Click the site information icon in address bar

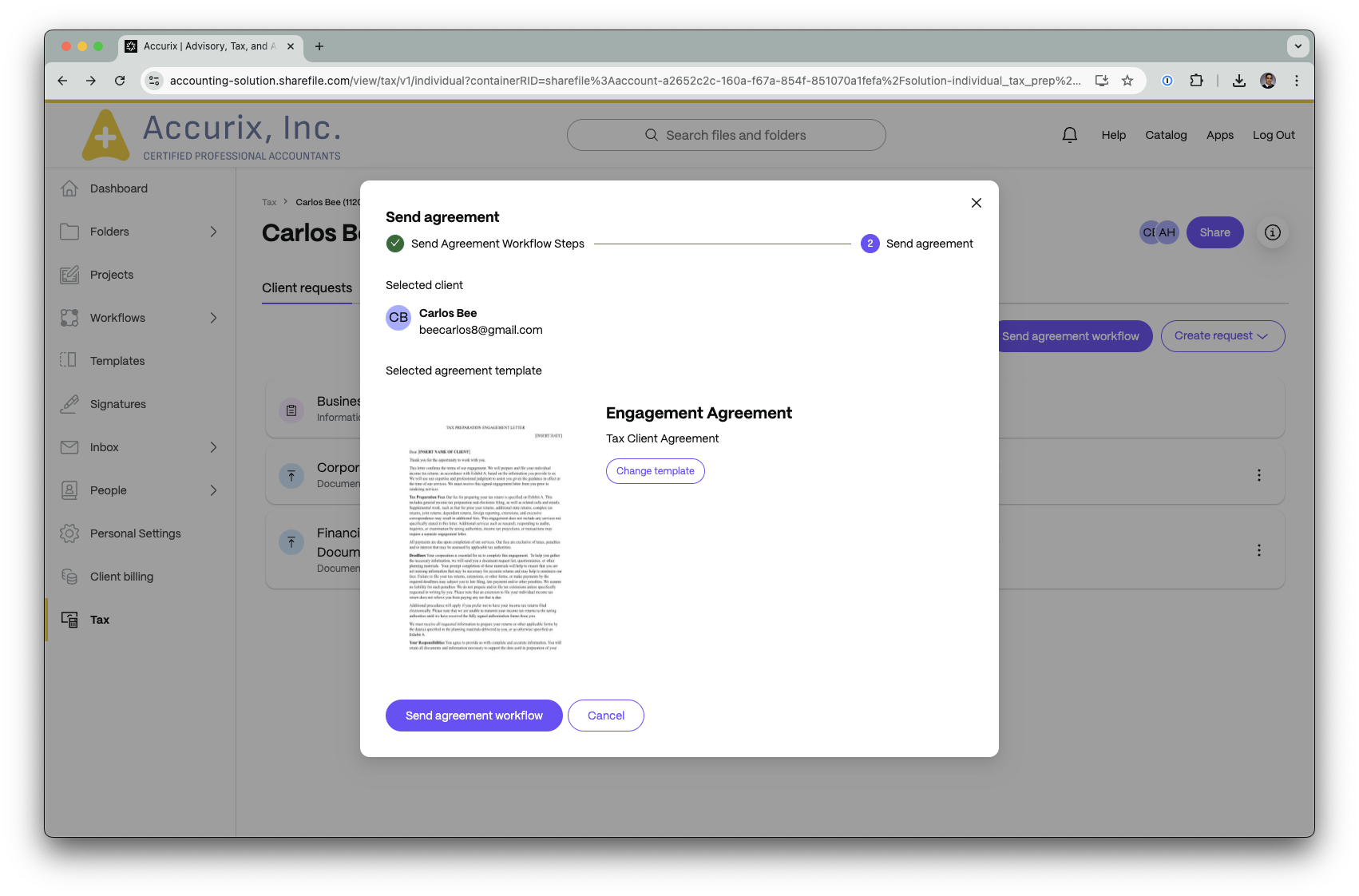tap(155, 81)
